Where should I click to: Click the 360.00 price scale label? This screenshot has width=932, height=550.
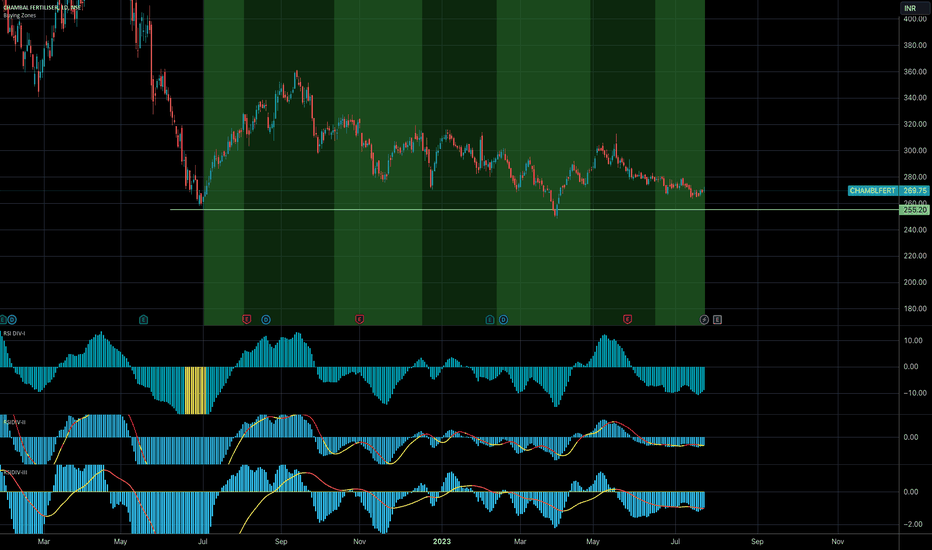coord(915,71)
